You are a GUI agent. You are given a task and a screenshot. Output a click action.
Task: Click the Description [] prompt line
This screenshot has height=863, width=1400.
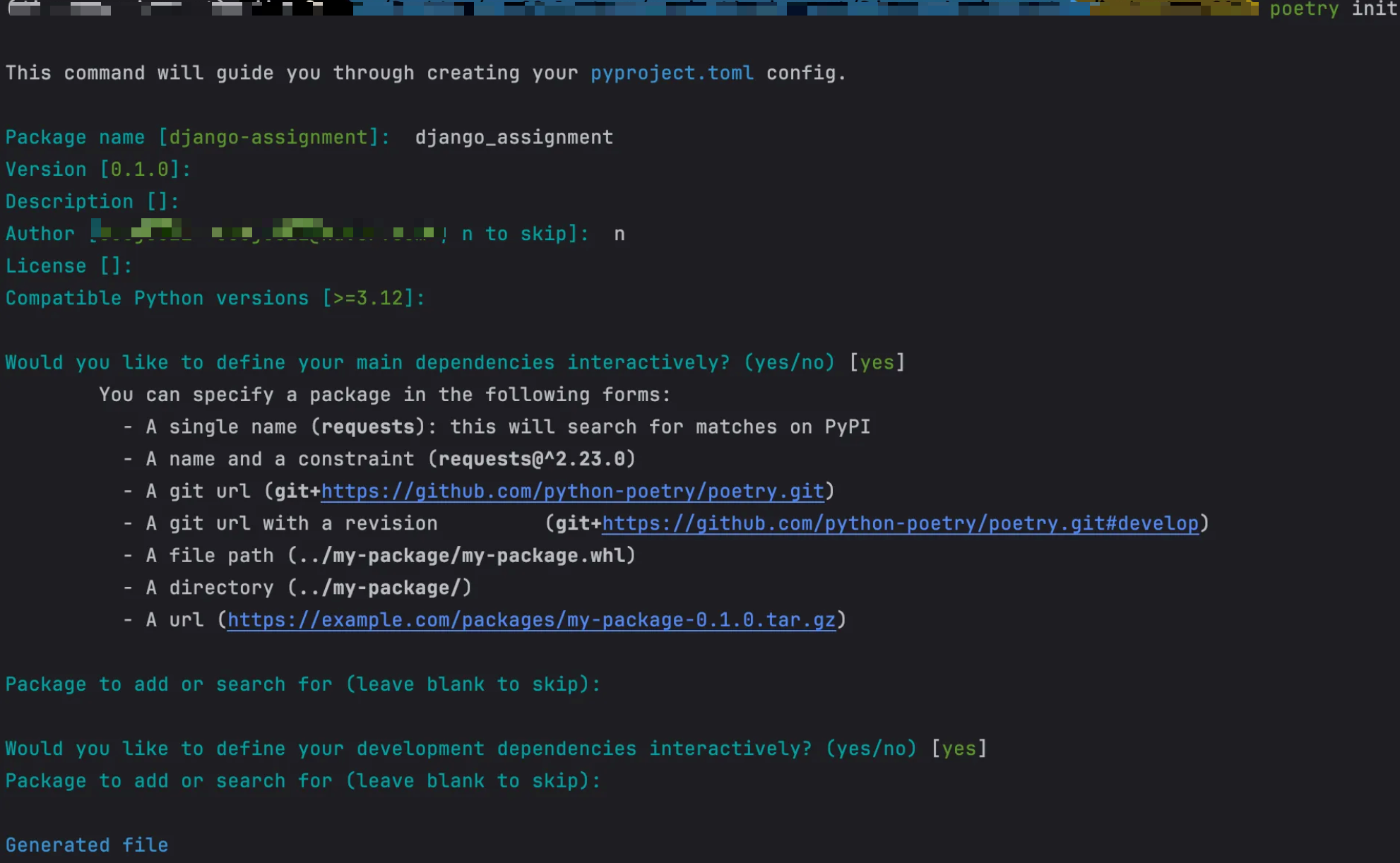coord(93,201)
